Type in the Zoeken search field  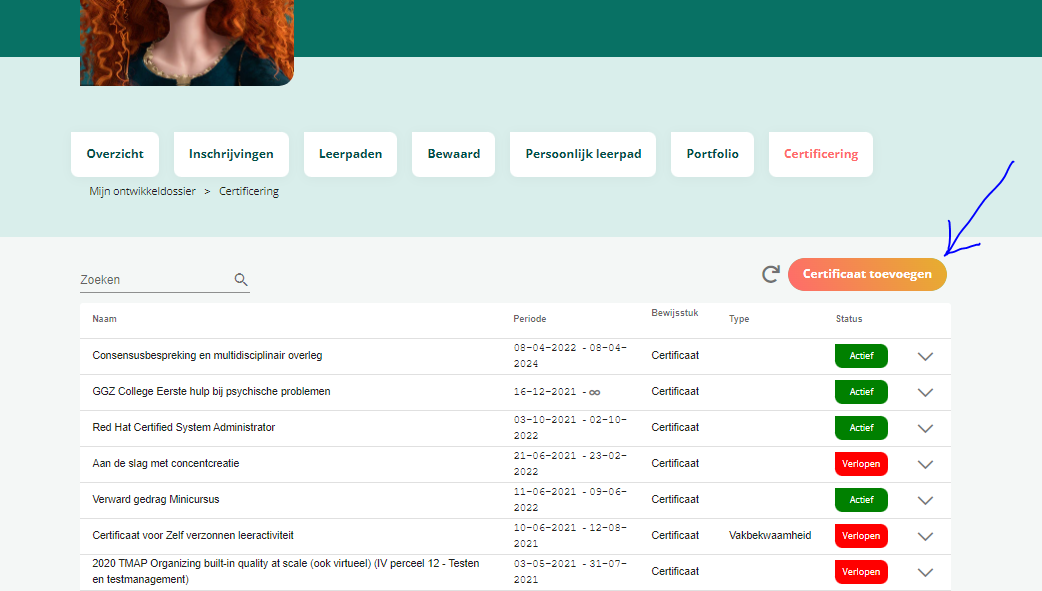pos(155,280)
